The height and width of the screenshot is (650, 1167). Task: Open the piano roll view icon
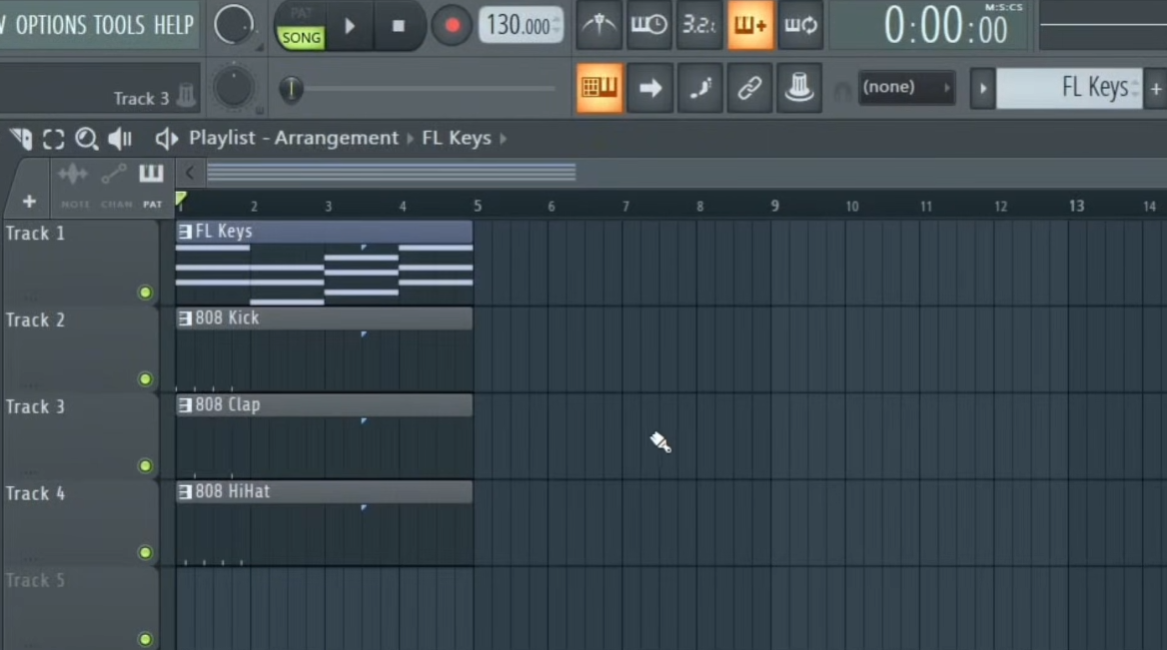pyautogui.click(x=599, y=88)
